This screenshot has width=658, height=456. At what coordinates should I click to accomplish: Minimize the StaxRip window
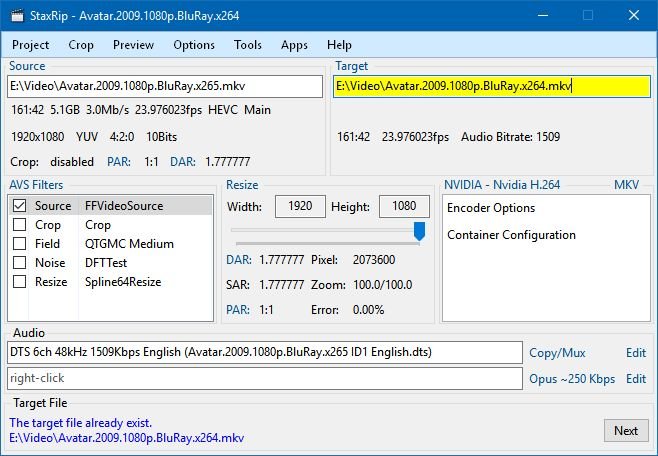543,16
